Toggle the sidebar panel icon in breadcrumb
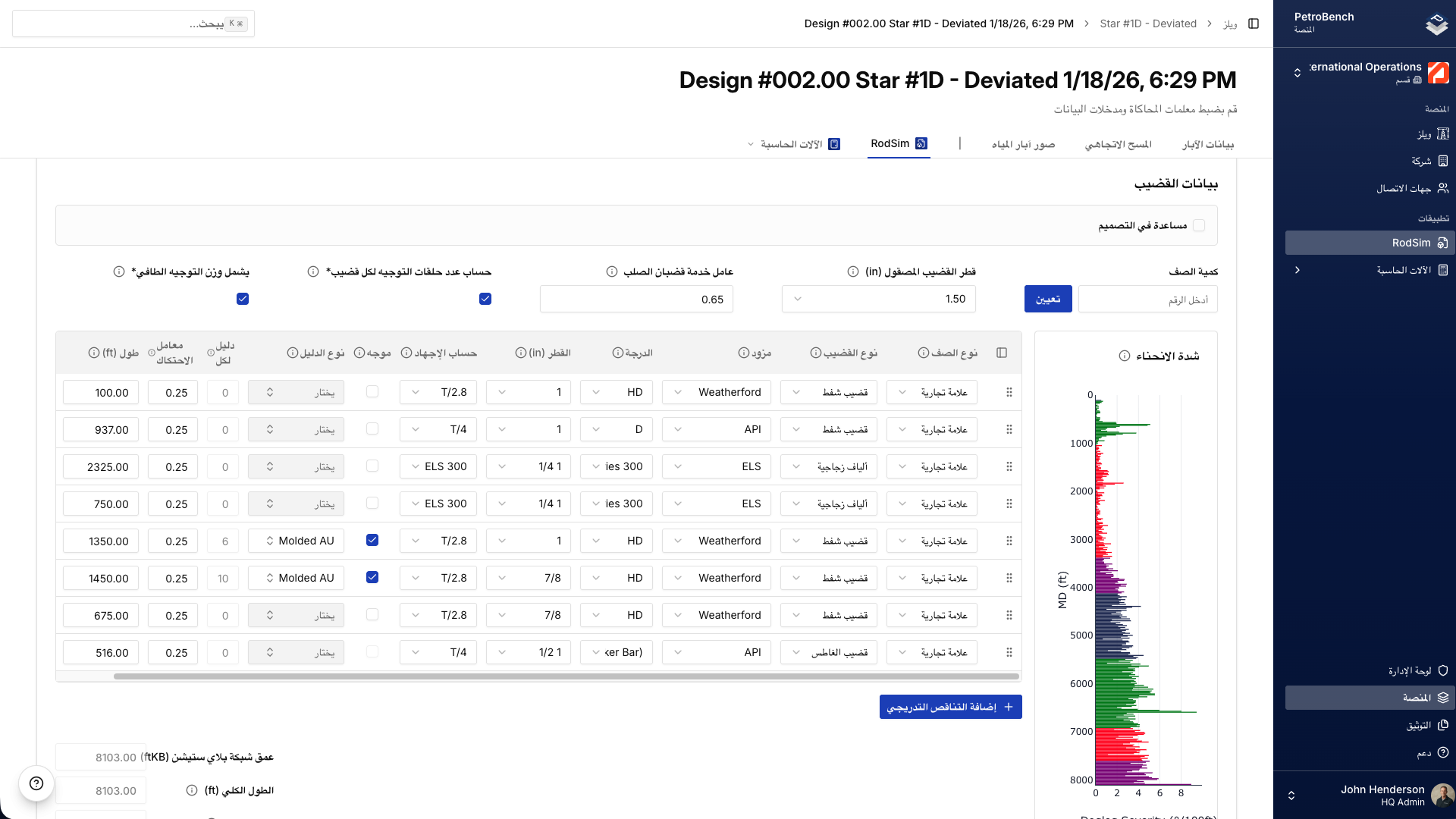The height and width of the screenshot is (819, 1456). [x=1254, y=24]
